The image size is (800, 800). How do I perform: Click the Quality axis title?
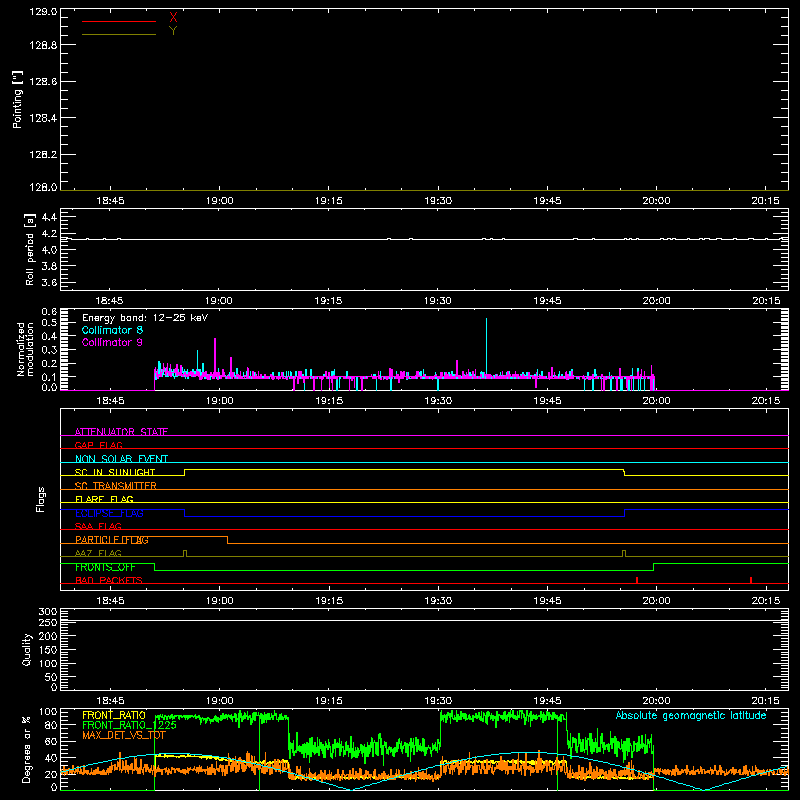click(x=27, y=649)
